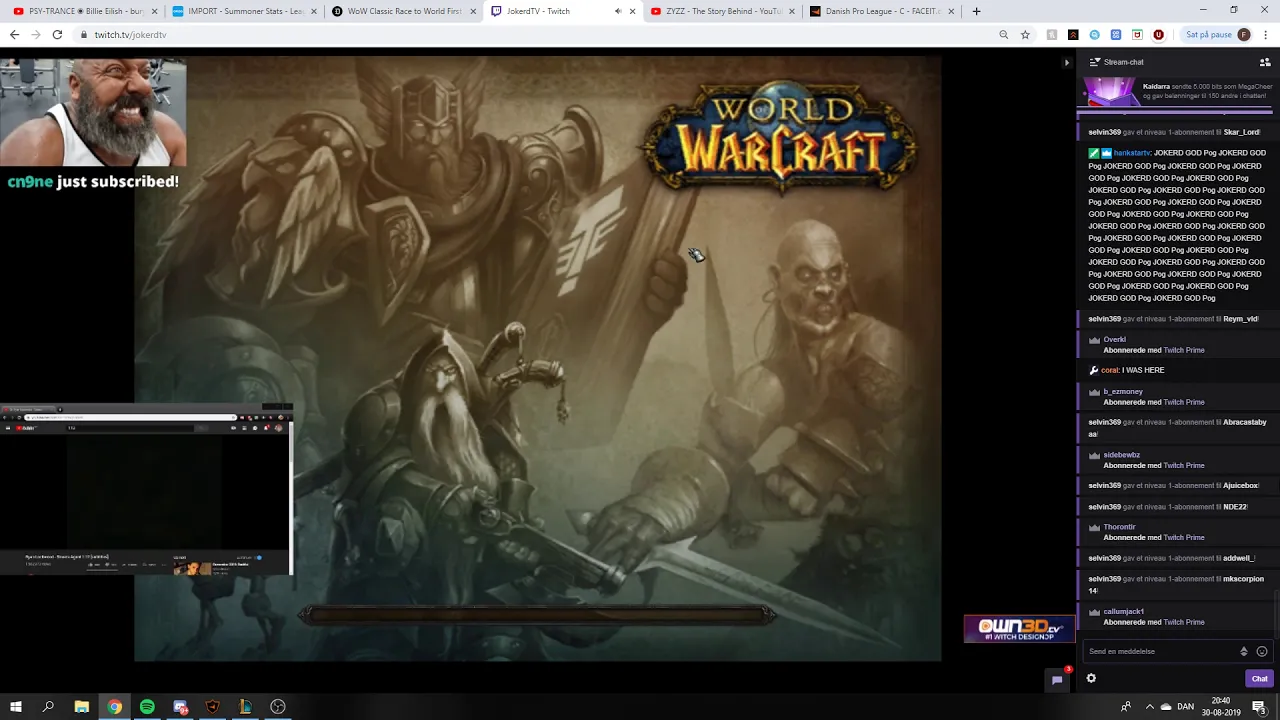
Task: Open the uBlock Origin extension icon
Action: 1158,34
